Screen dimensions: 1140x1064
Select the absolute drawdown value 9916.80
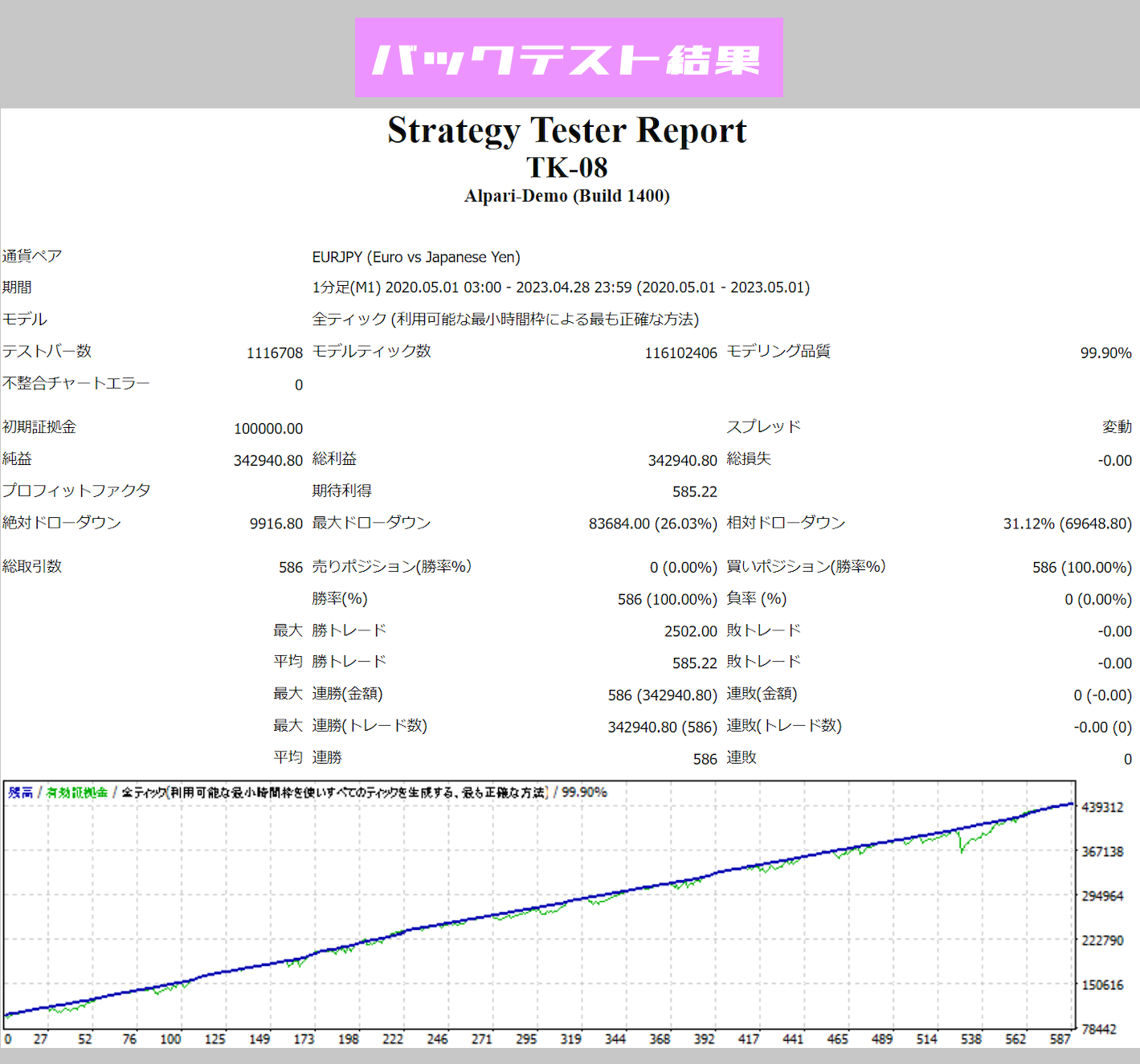coord(276,524)
